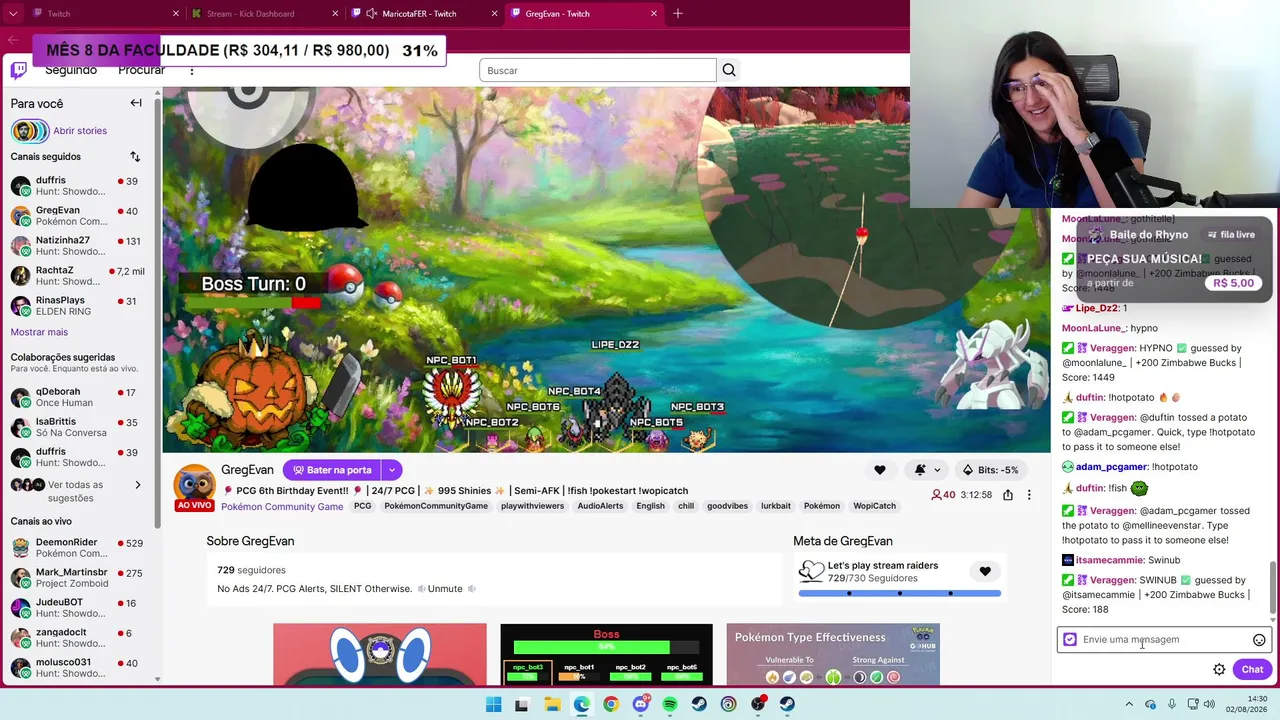Open the Bits: -5% dropdown
The image size is (1280, 720).
coord(990,470)
